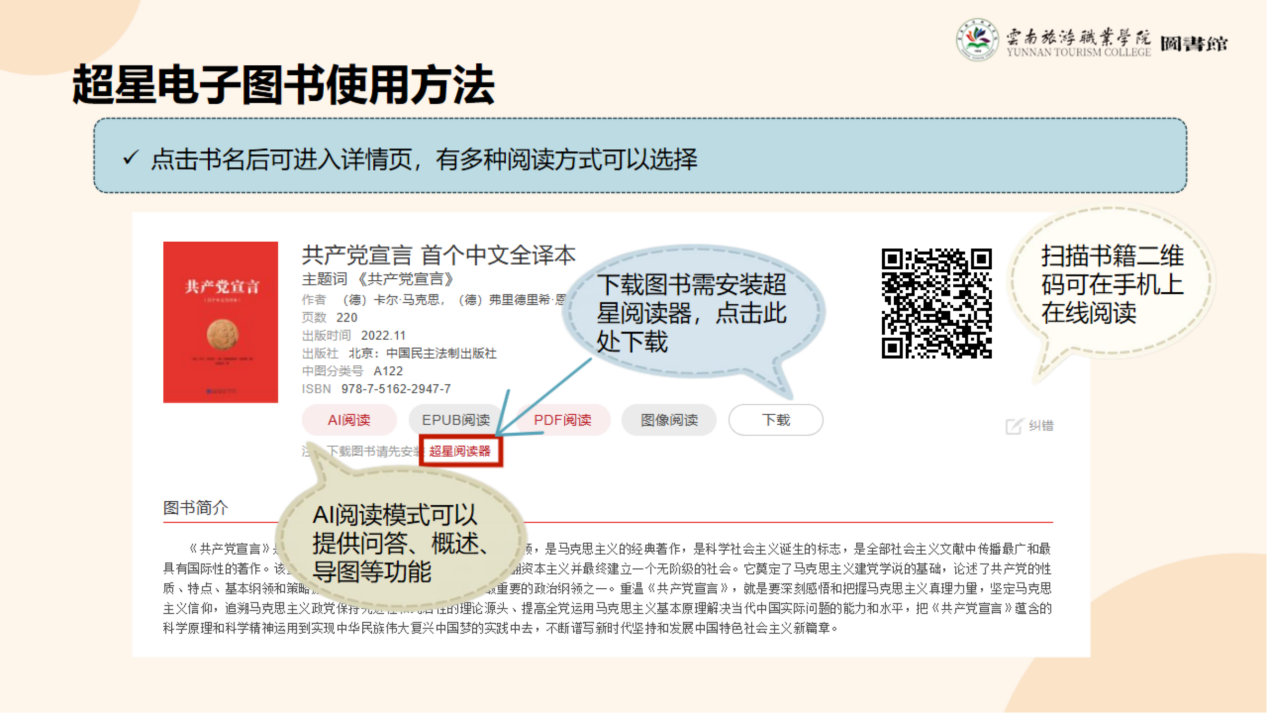This screenshot has width=1267, height=713.
Task: Click the checkmark bullet in the blue banner
Action: [x=129, y=158]
